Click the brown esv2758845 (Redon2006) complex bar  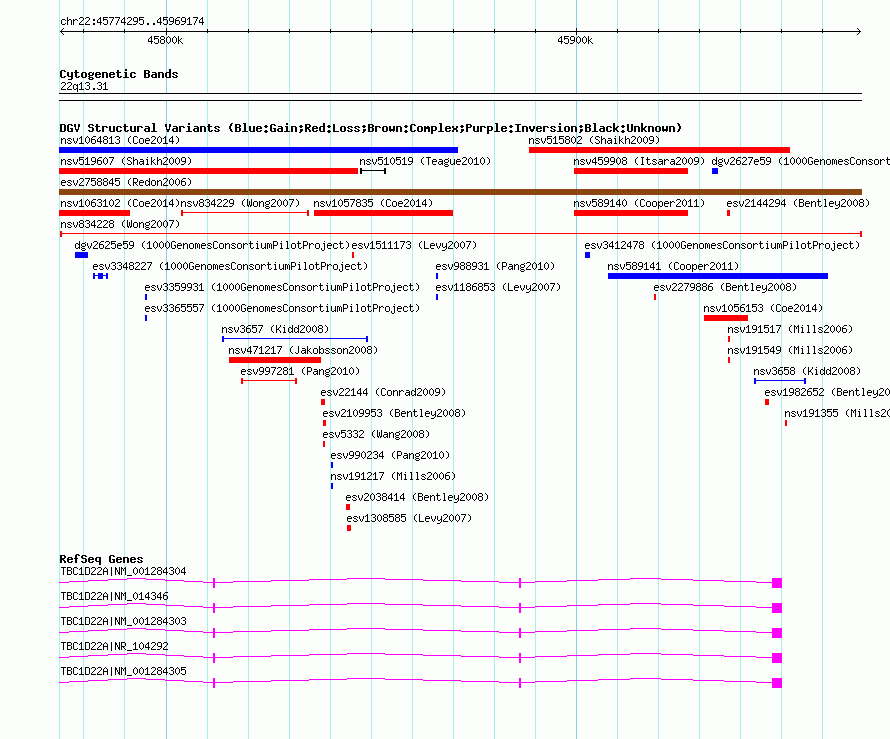460,192
